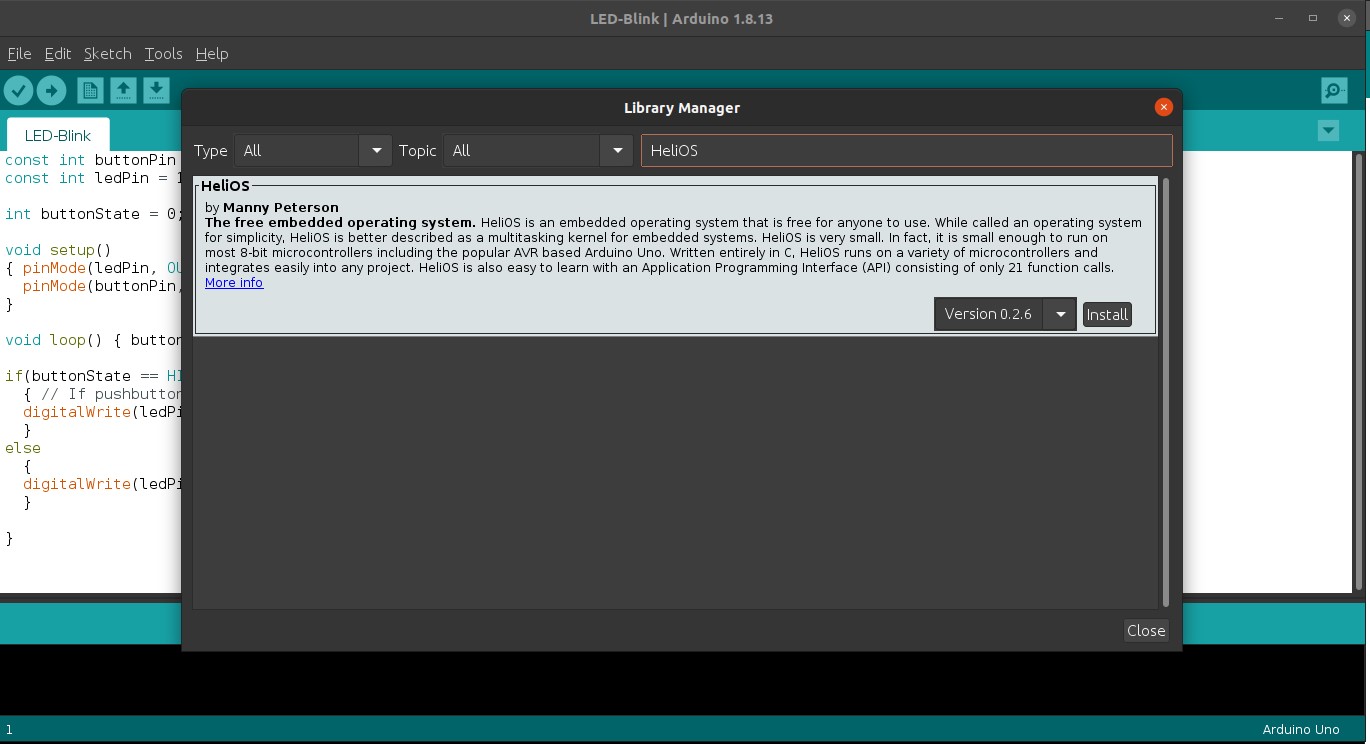Open the Sketch menu
The image size is (1370, 744).
pos(108,54)
